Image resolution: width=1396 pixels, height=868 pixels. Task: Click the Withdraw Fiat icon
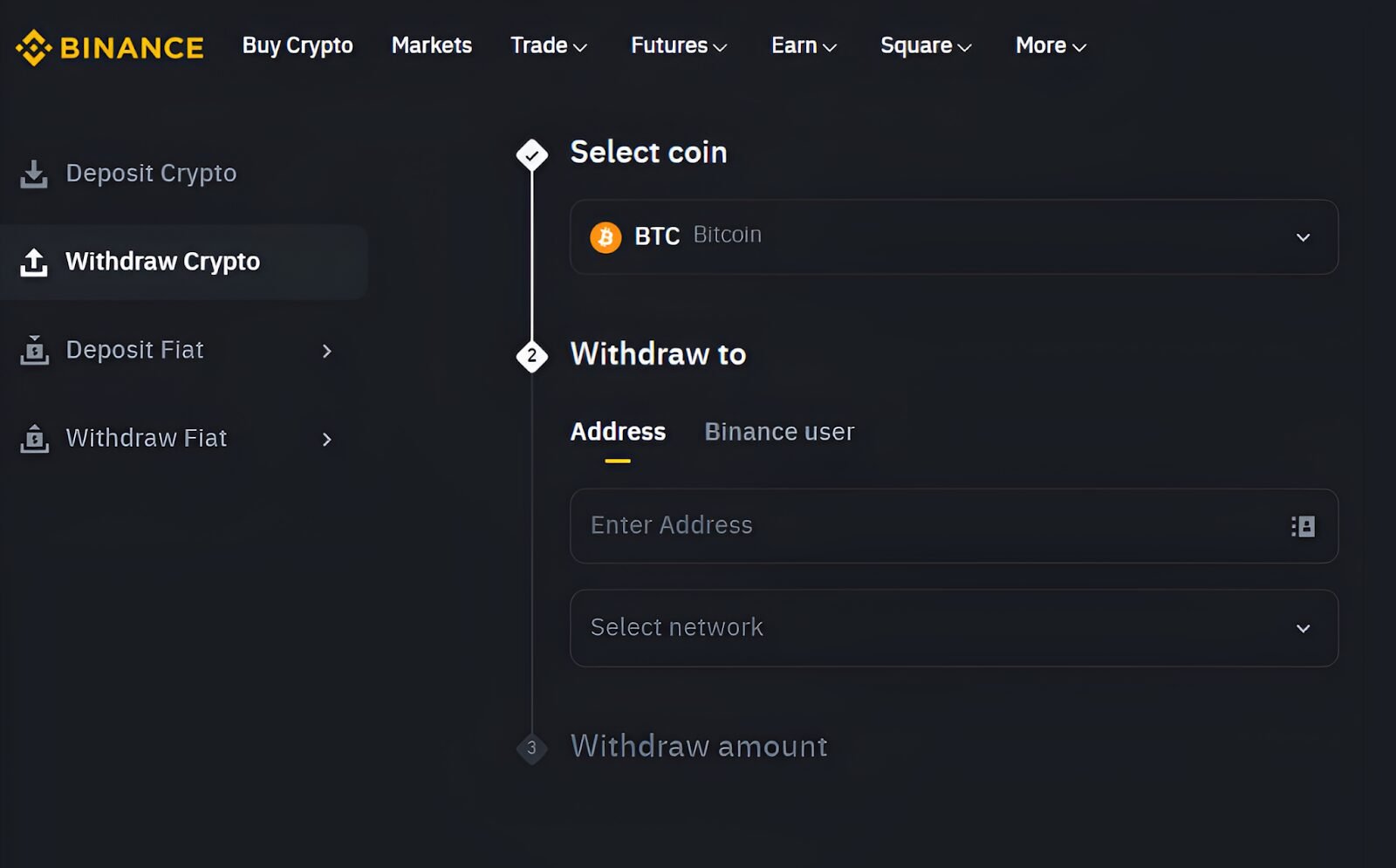pyautogui.click(x=33, y=438)
